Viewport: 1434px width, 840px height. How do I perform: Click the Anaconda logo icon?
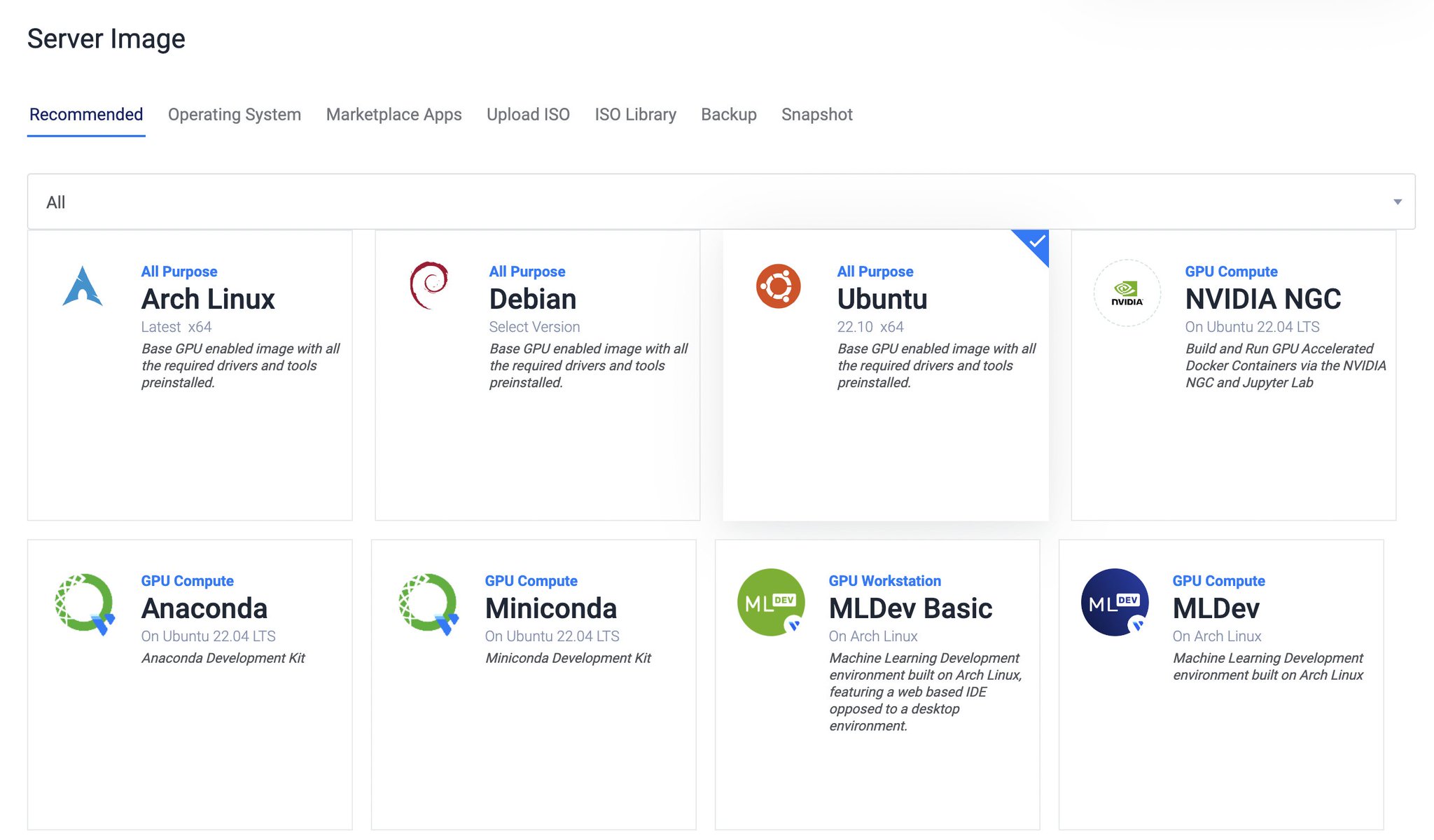[x=85, y=603]
